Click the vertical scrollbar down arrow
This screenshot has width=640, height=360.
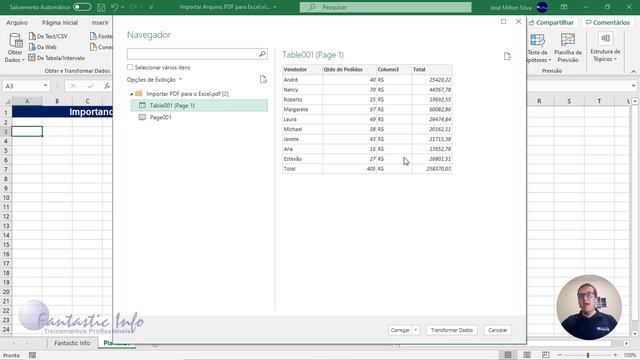635,333
